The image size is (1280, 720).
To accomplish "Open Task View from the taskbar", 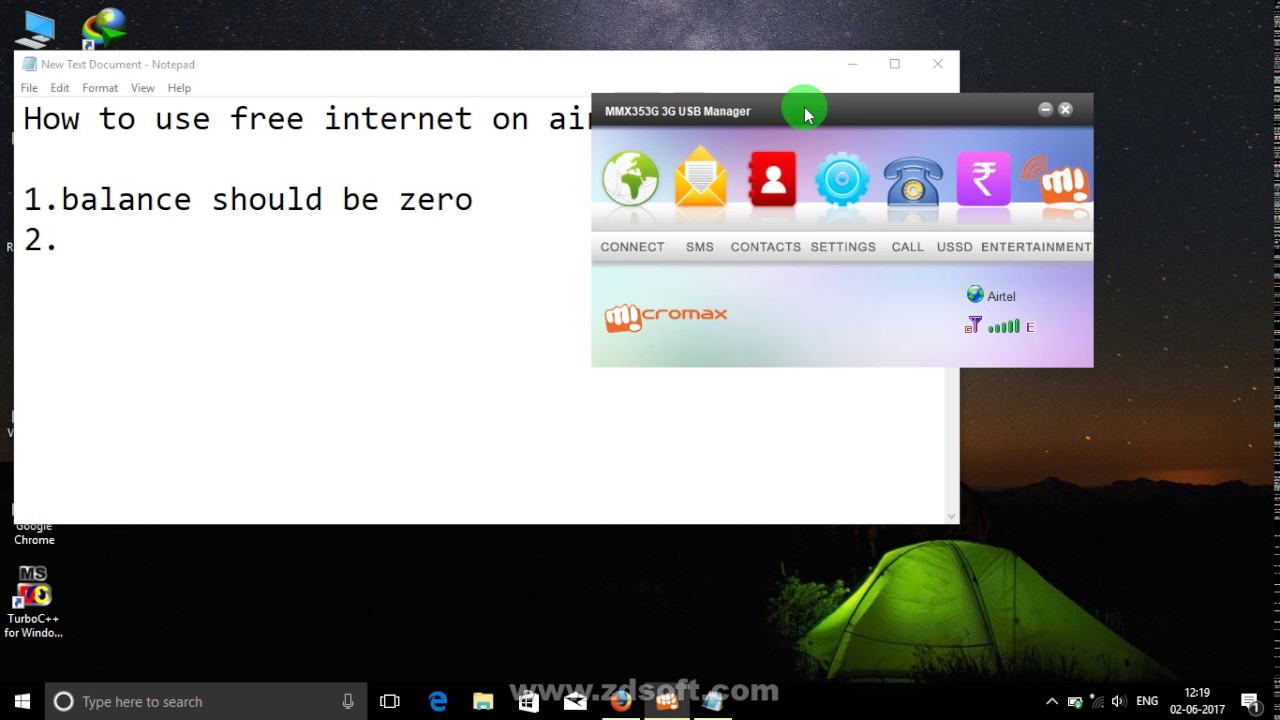I will pyautogui.click(x=390, y=701).
